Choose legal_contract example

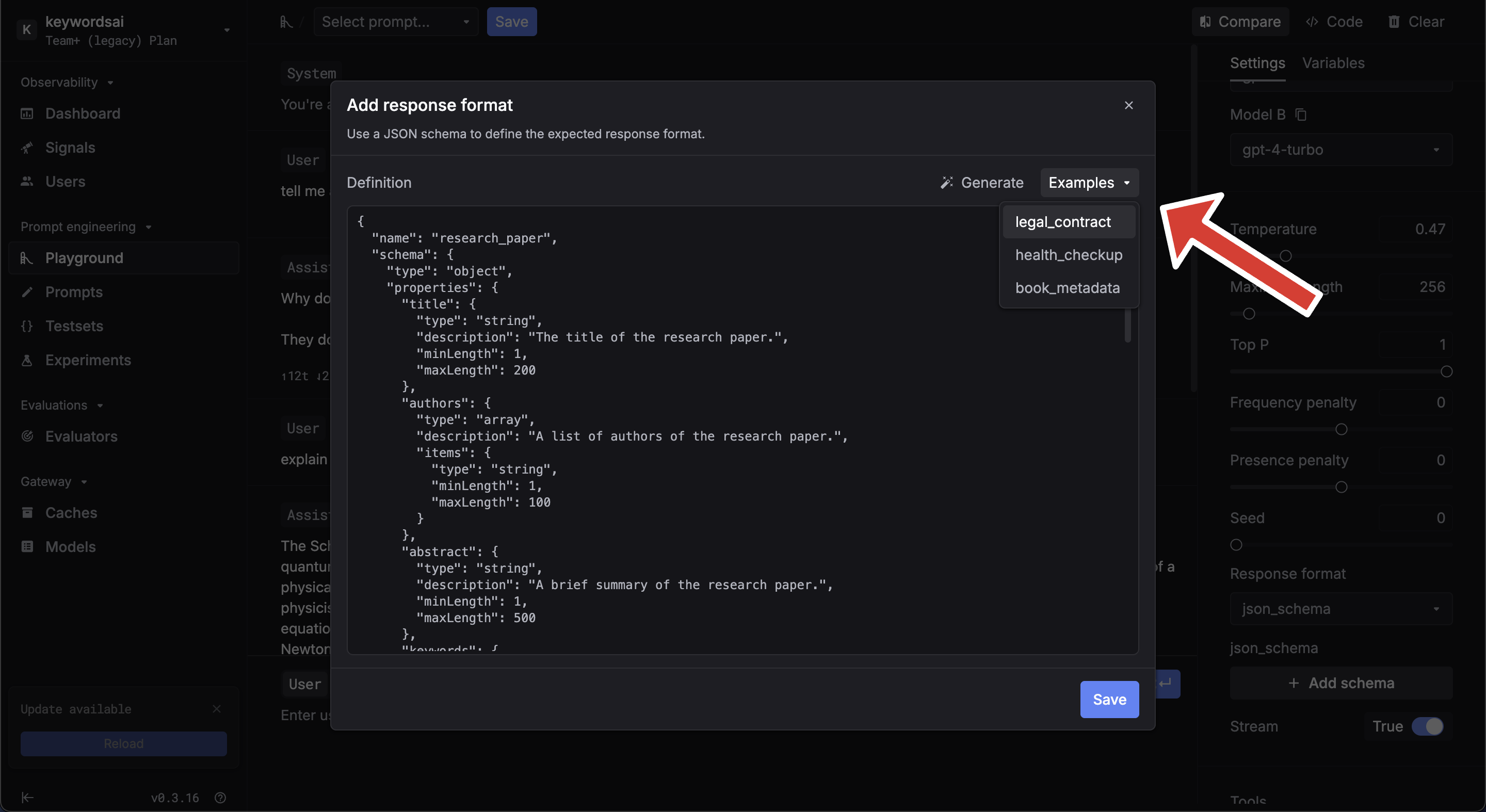(1069, 222)
